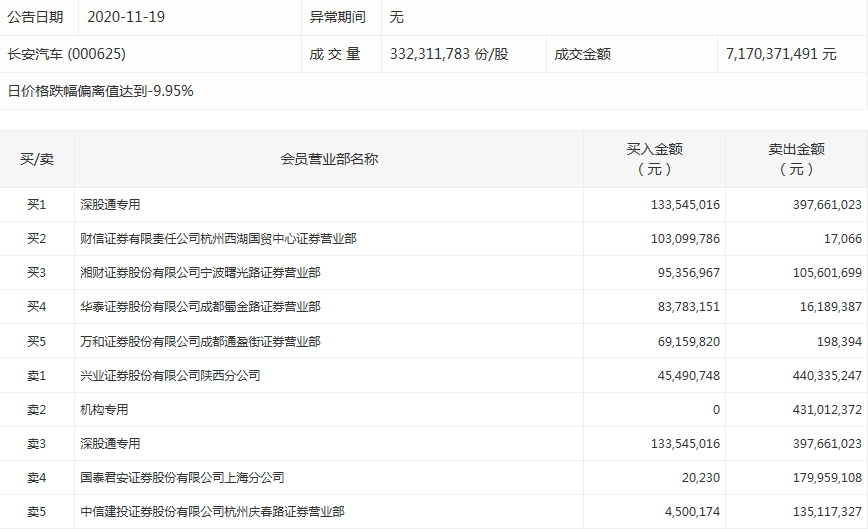Select 湘财证券股份有限公司宁波曙光路证券营业部

[x=200, y=273]
